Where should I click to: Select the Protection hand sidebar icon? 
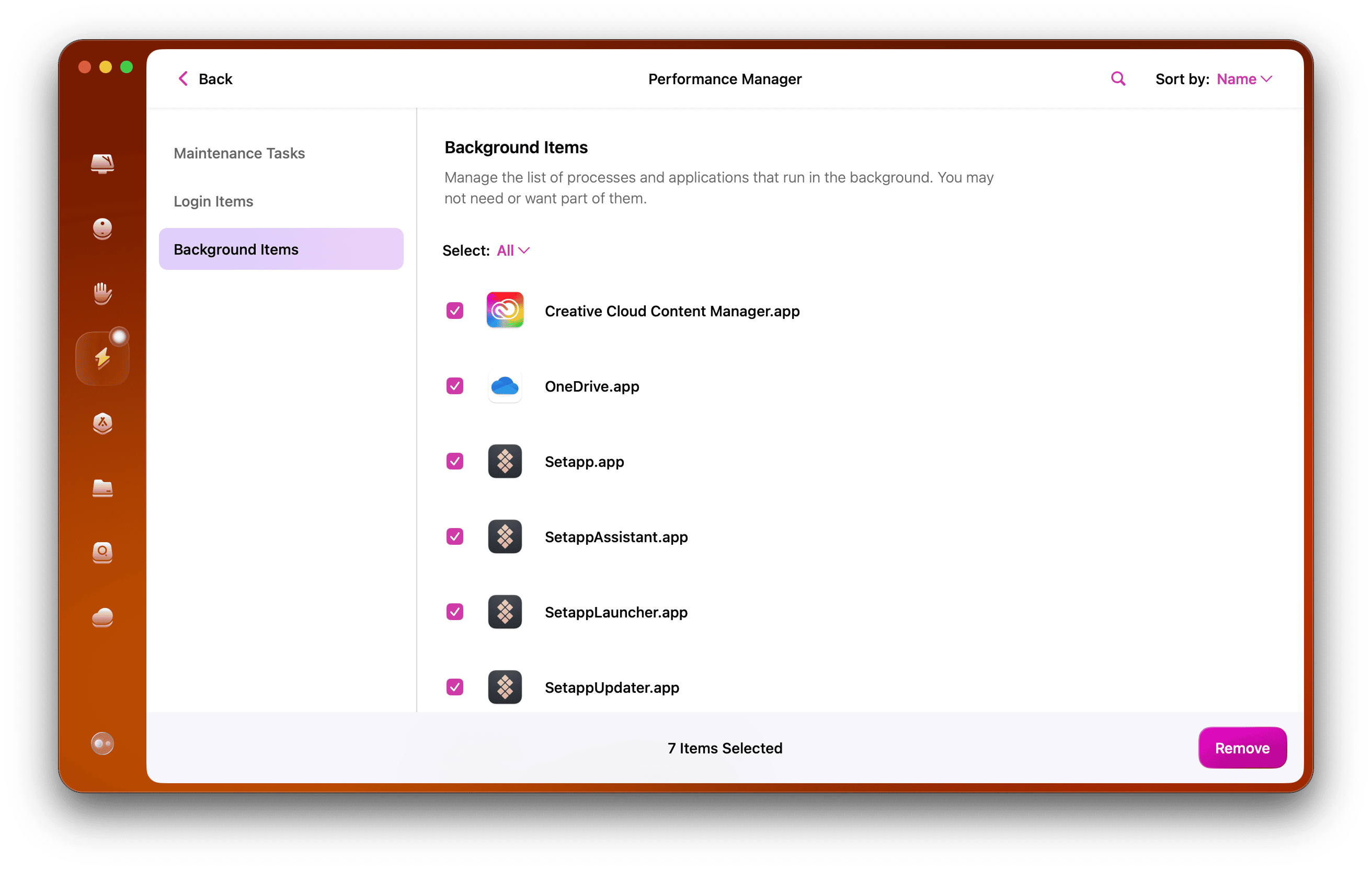[x=102, y=293]
